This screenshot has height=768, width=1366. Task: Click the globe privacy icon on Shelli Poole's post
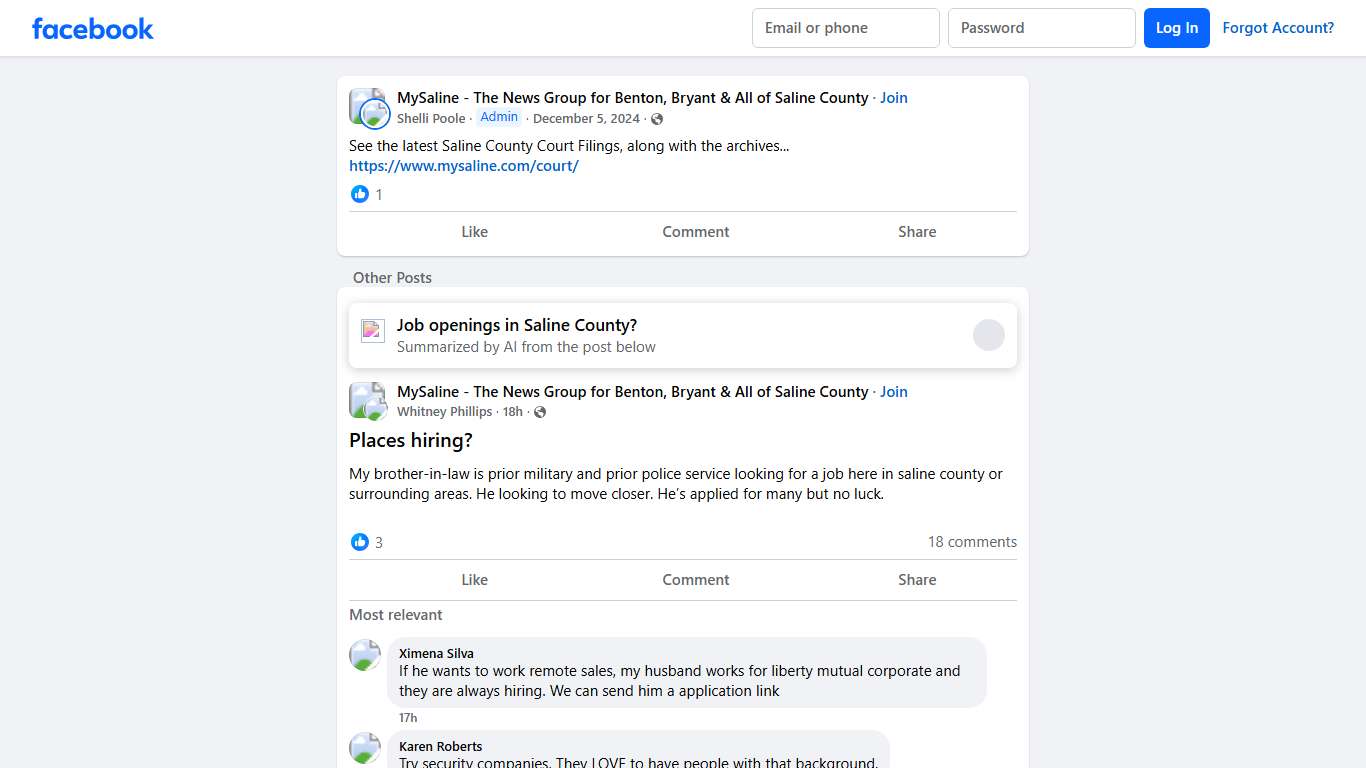(657, 118)
